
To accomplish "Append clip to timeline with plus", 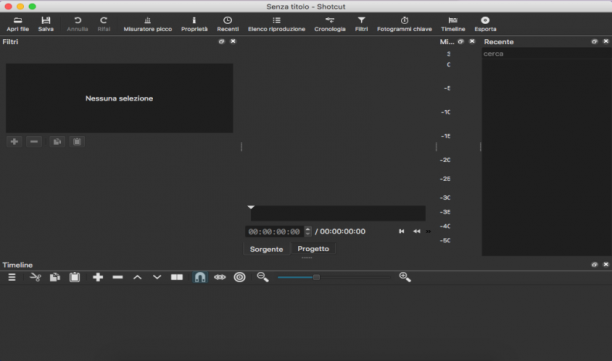I will (98, 277).
